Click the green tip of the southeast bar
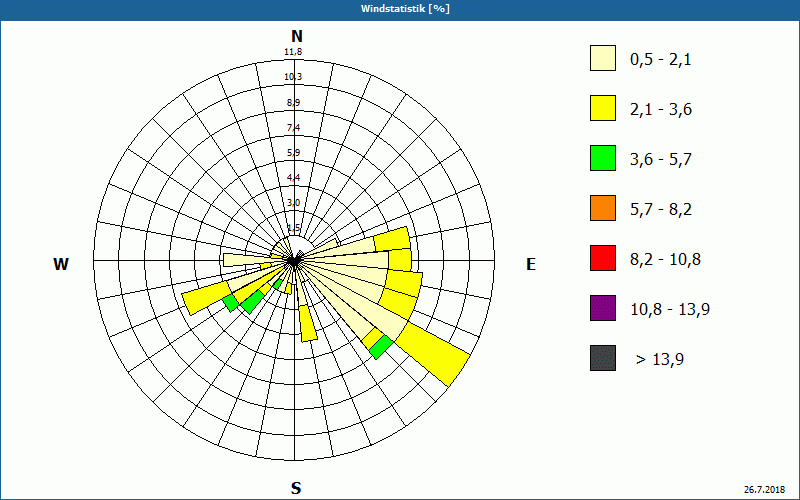800x500 pixels. point(382,347)
